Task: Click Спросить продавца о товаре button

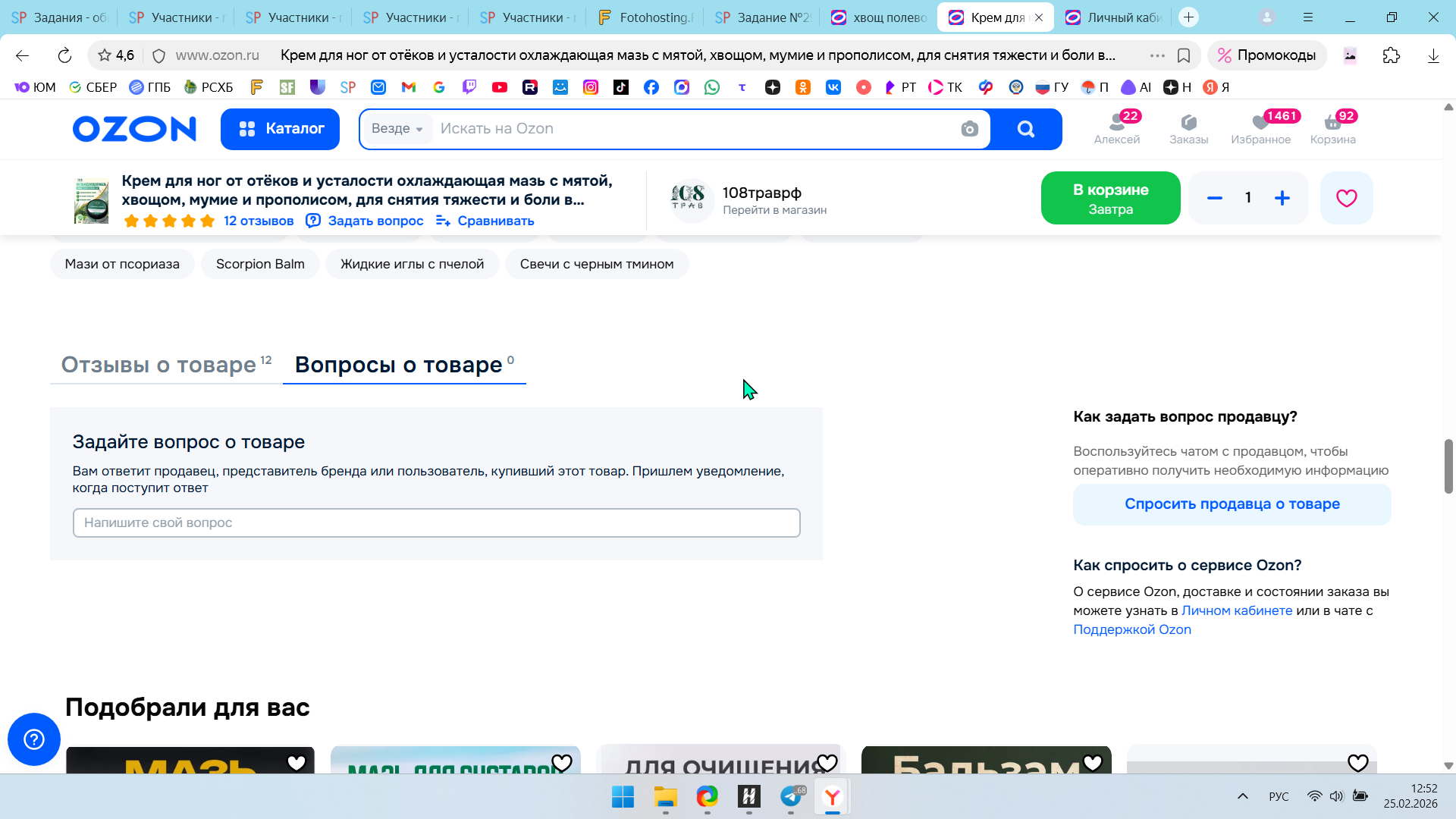Action: pos(1232,504)
